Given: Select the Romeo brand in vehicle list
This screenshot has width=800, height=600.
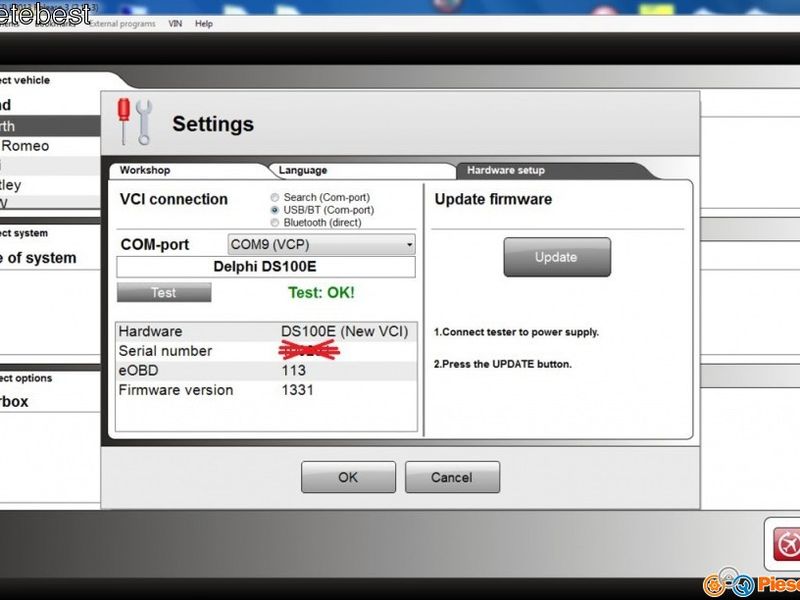Looking at the screenshot, I should click(49, 146).
